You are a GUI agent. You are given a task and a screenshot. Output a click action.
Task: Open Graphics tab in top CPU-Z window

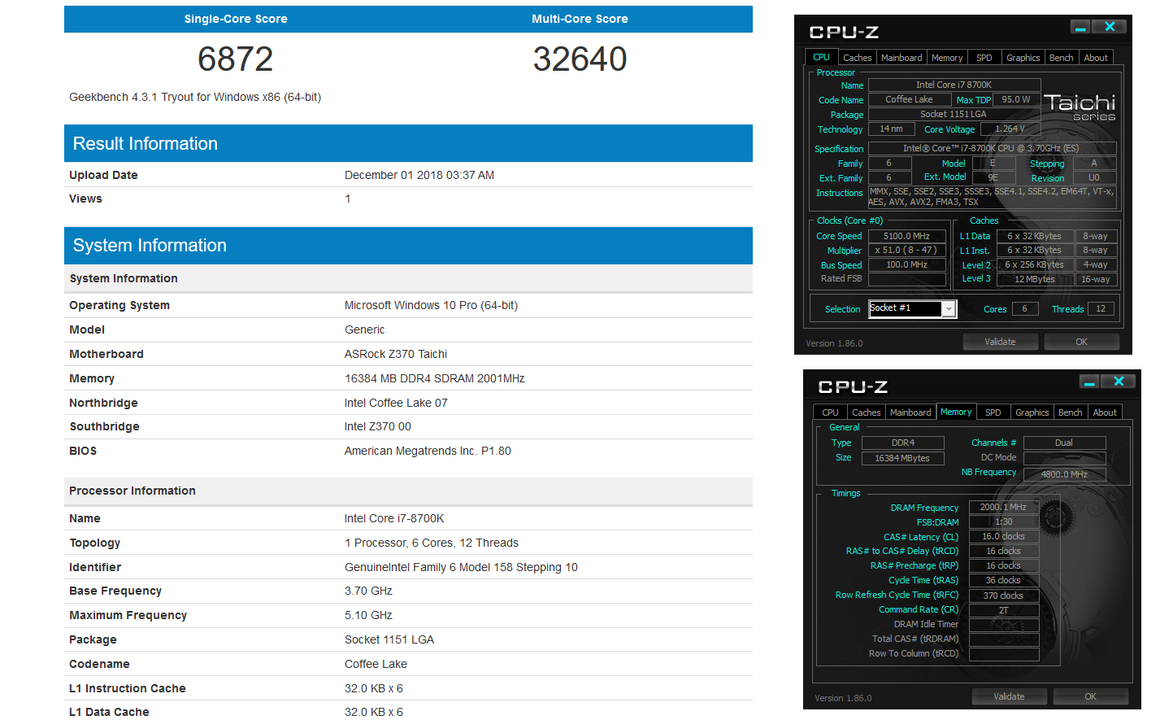pyautogui.click(x=1023, y=58)
